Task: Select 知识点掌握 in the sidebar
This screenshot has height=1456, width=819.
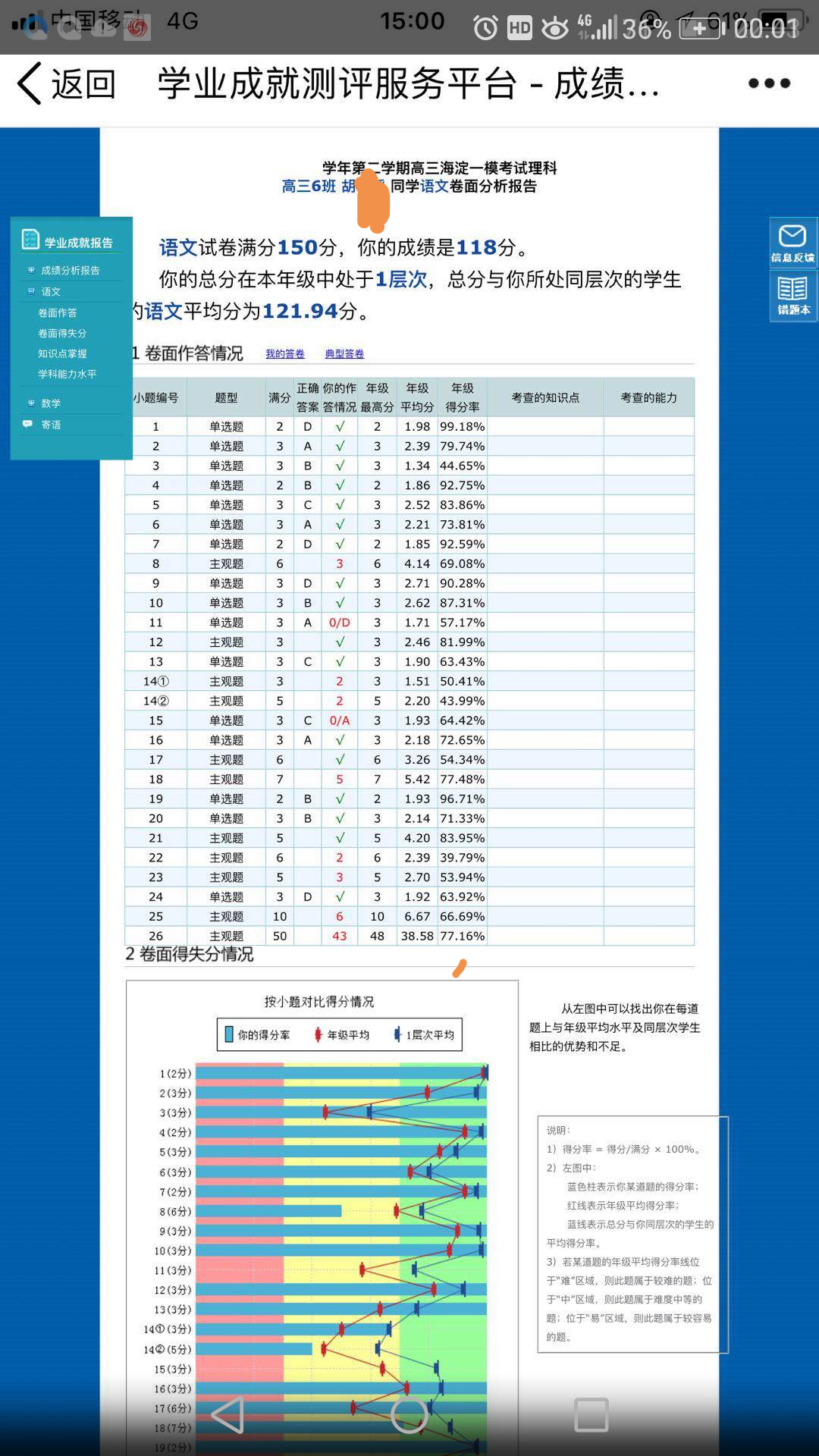Action: click(62, 353)
